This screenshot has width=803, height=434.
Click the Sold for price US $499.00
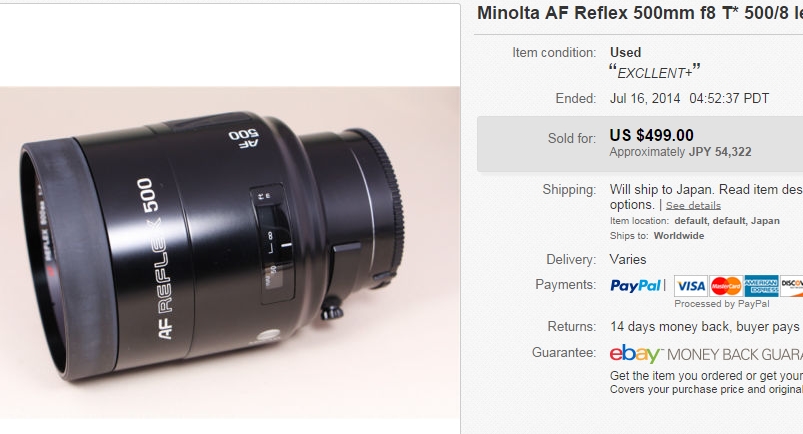coord(651,135)
